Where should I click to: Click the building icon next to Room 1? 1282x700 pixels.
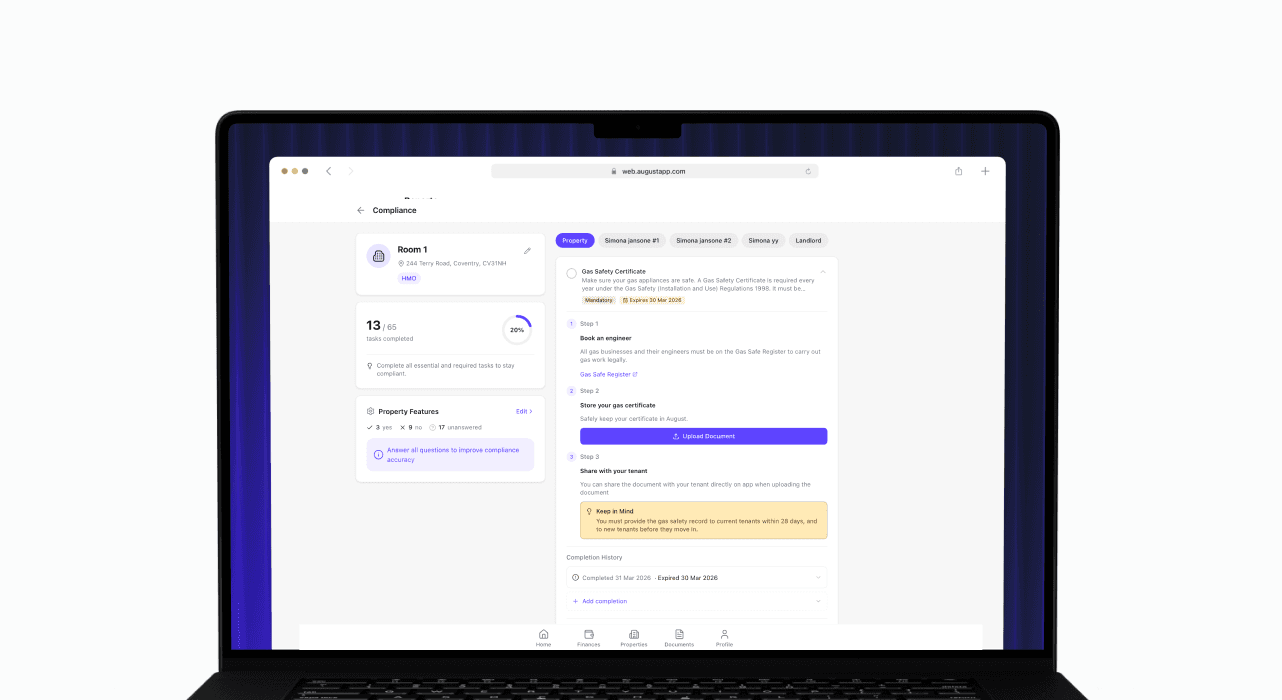click(378, 256)
